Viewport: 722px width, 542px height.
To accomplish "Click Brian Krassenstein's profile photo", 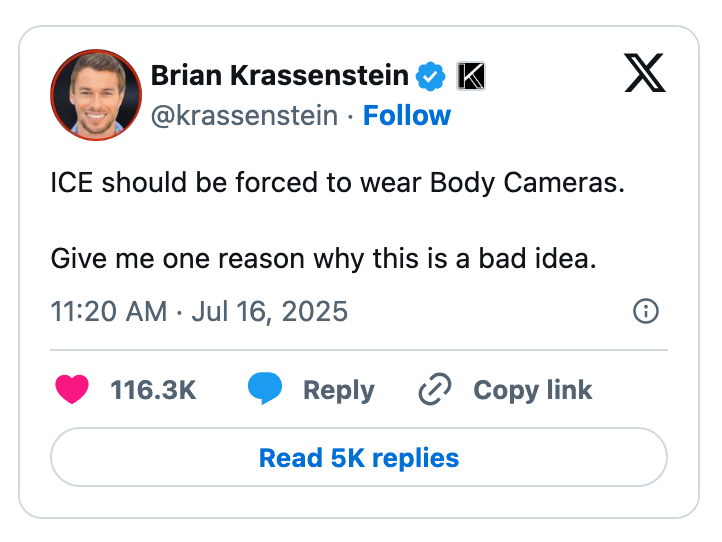I will point(96,95).
